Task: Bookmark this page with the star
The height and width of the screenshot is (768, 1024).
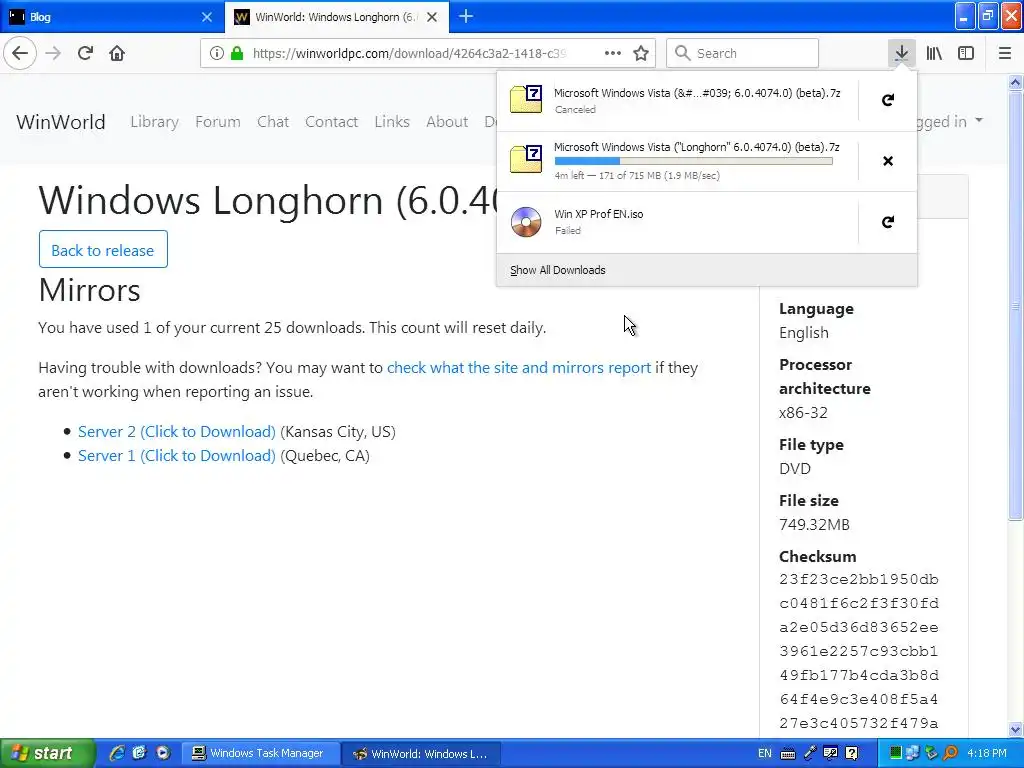Action: click(x=641, y=53)
